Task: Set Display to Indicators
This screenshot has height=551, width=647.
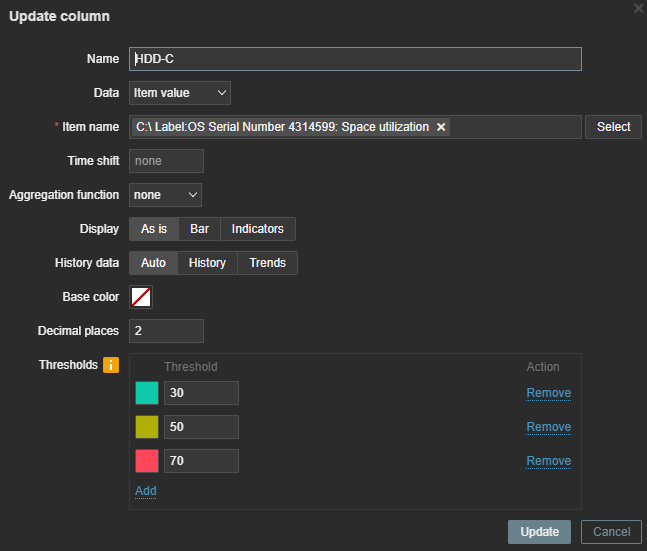Action: click(258, 229)
